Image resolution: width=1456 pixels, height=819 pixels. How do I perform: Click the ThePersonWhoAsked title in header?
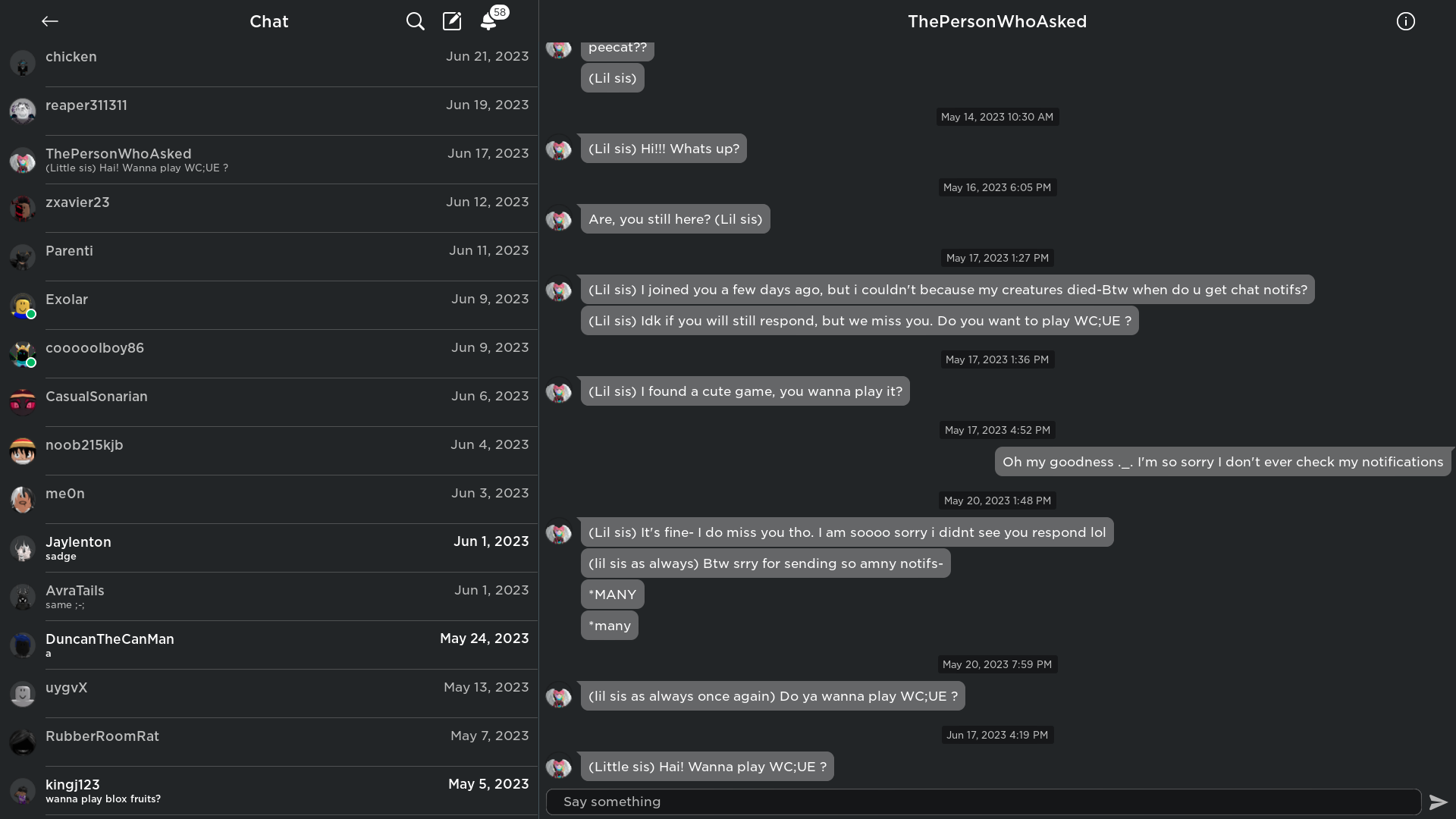tap(996, 21)
